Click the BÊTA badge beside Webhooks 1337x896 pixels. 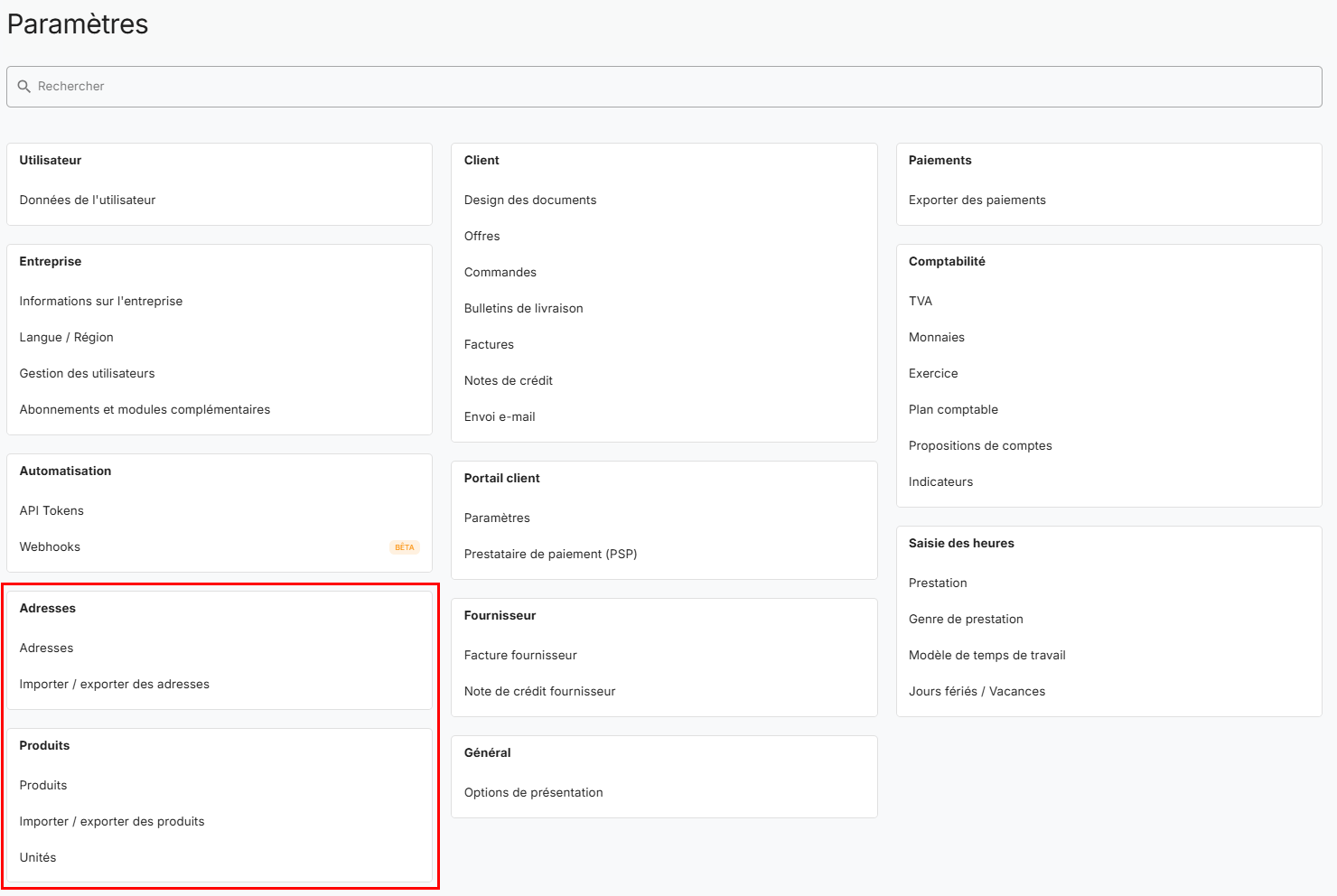[404, 547]
